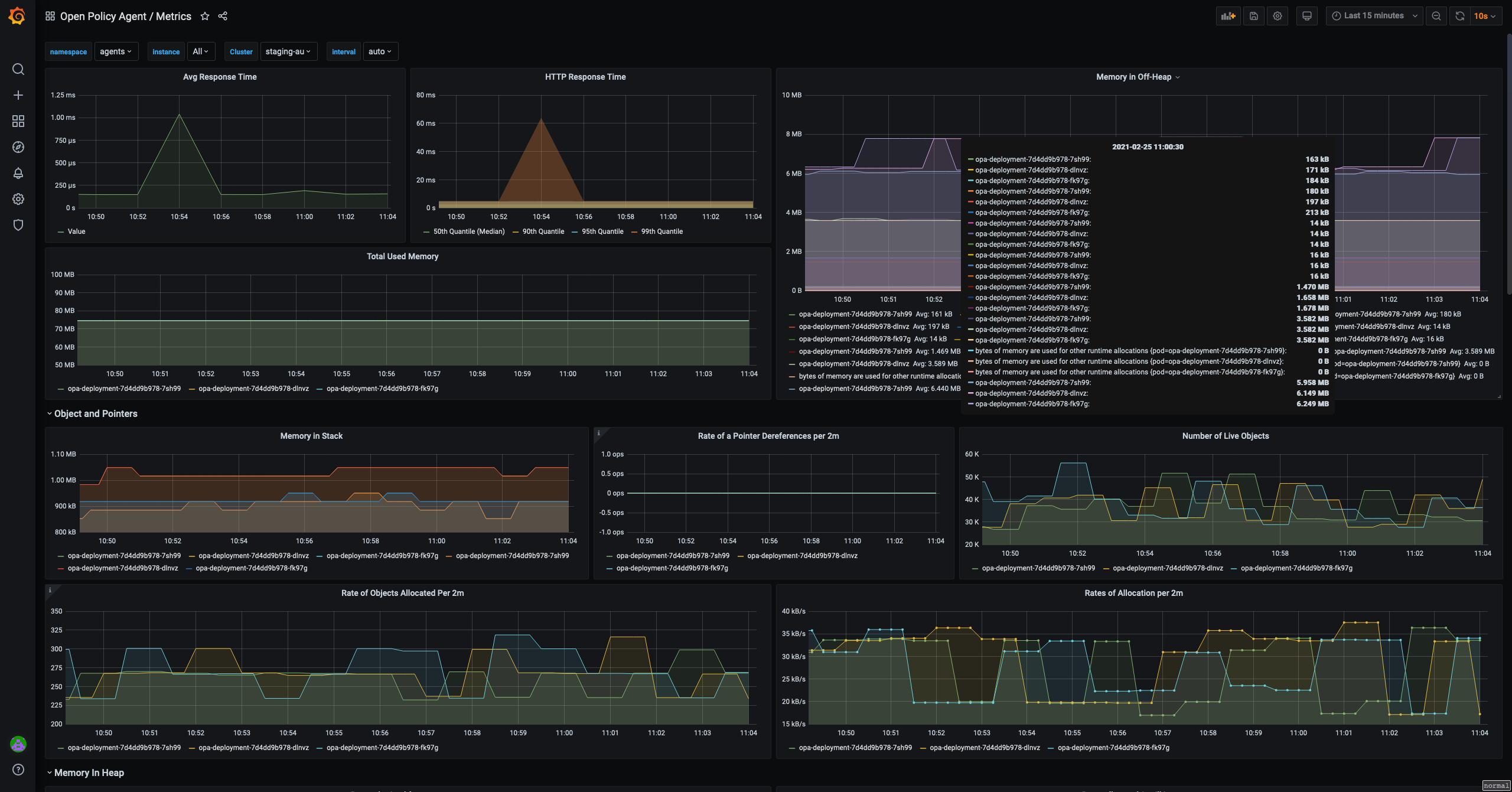Viewport: 1512px width, 792px height.
Task: Click the Create plus icon in sidebar
Action: (x=18, y=95)
